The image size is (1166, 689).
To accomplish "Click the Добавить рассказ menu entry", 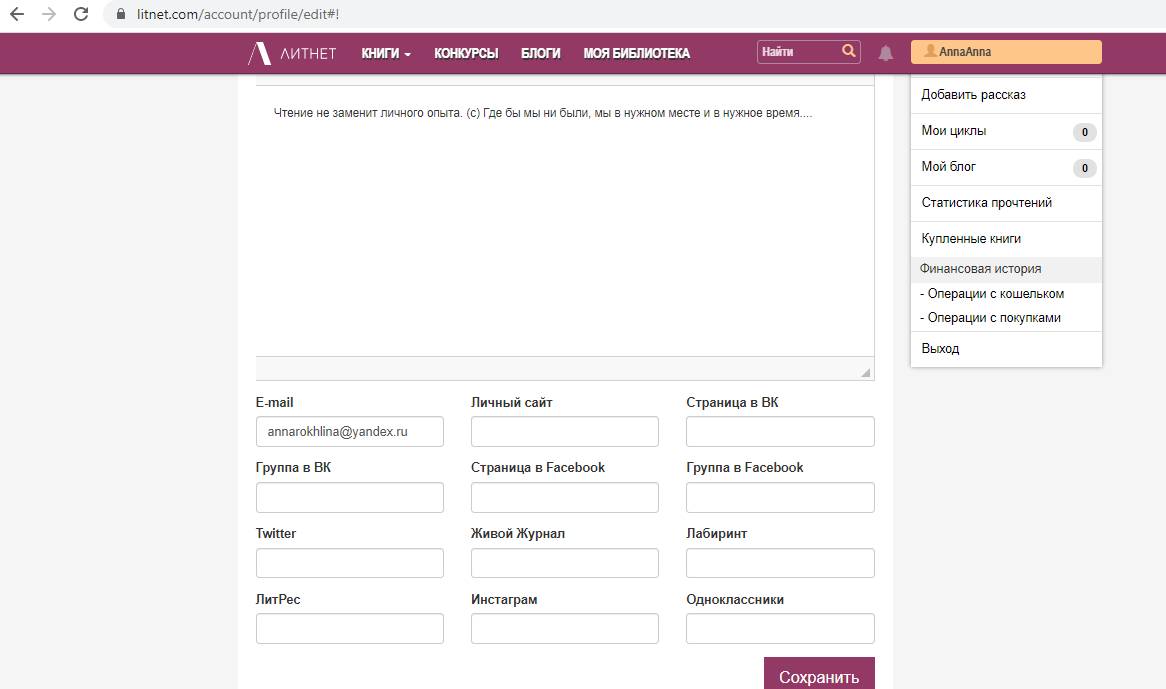I will 973,95.
